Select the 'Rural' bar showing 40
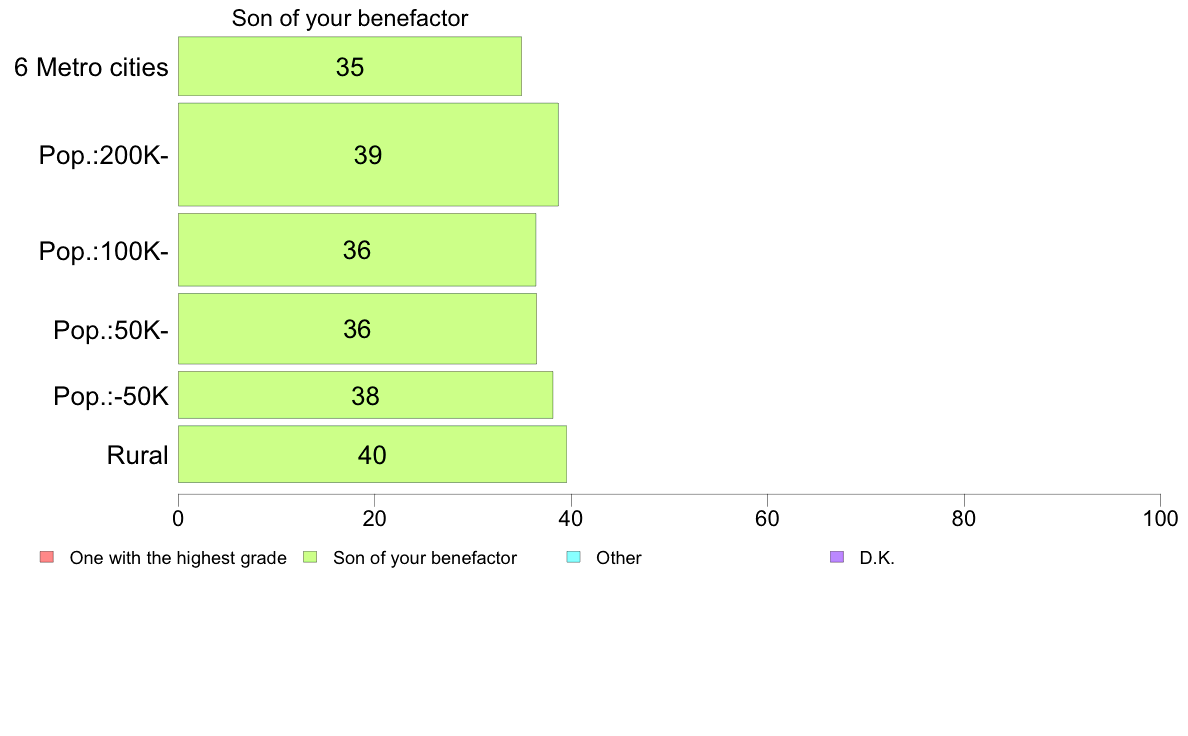 tap(373, 454)
